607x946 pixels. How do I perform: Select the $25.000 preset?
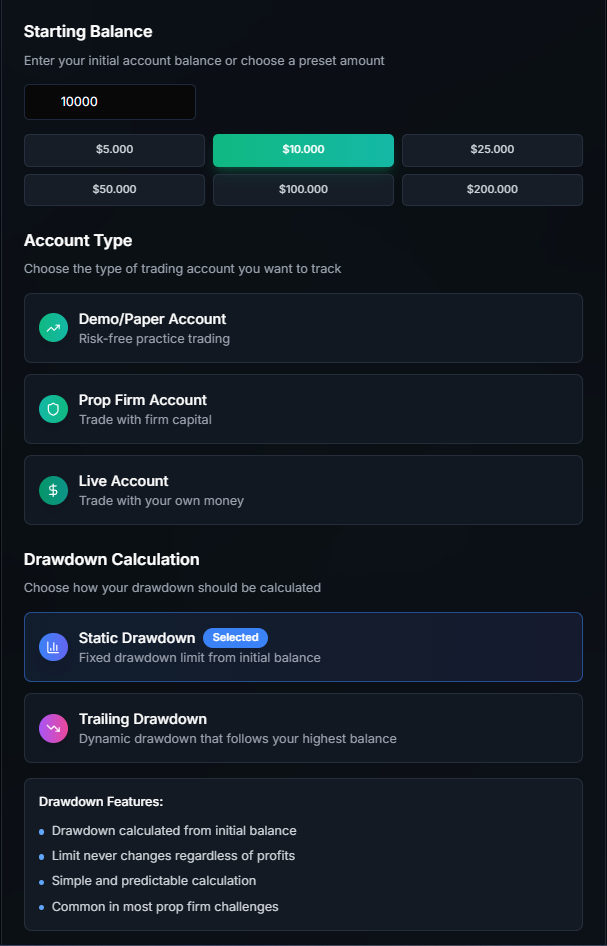point(491,150)
